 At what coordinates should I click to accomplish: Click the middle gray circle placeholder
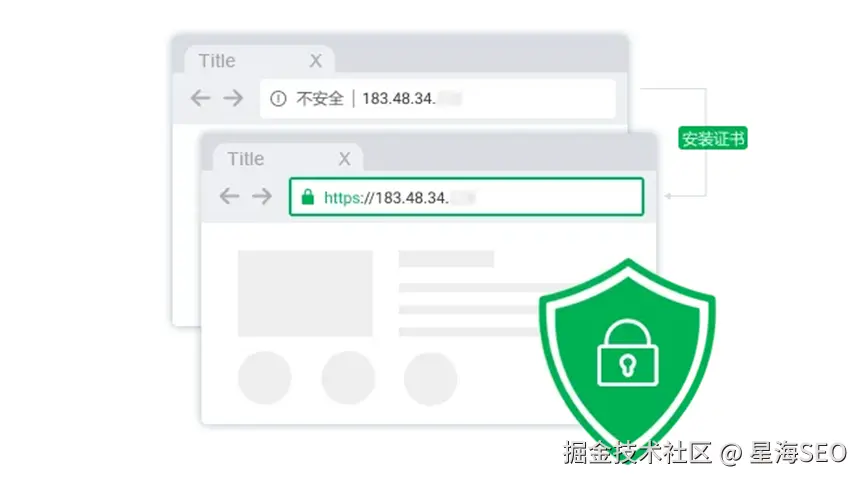click(348, 378)
